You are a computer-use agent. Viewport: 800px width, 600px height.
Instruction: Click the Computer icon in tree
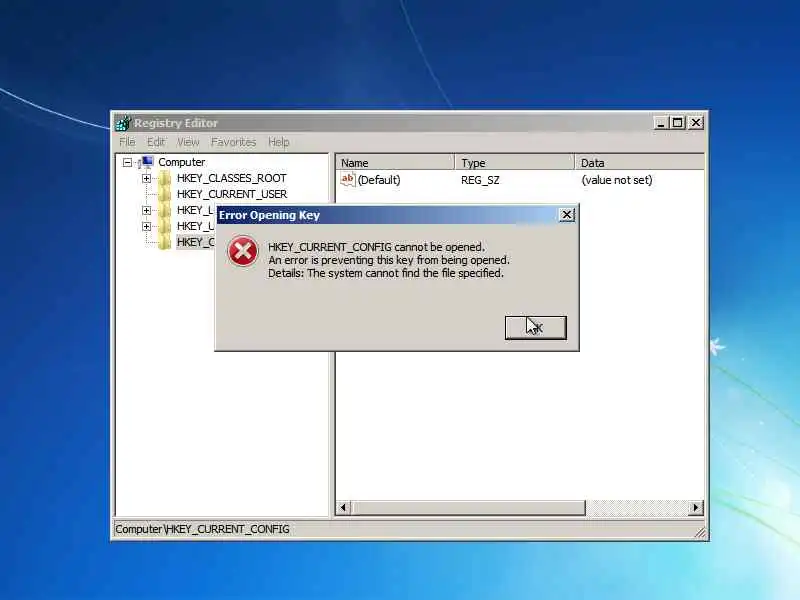point(146,162)
